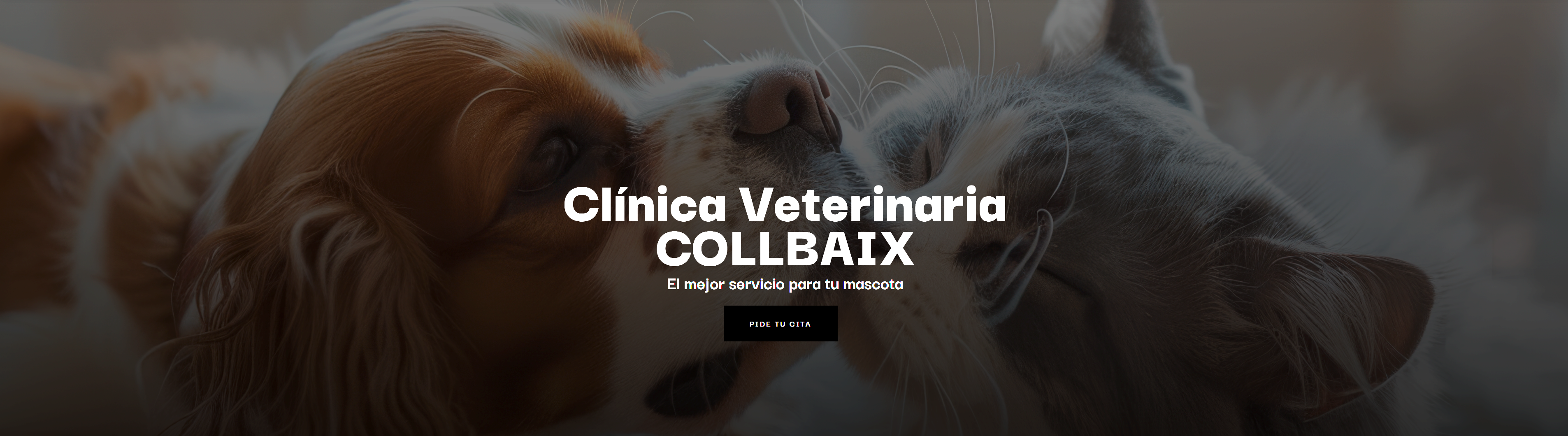This screenshot has width=1568, height=436.
Task: Click the subtitle El mejor servicio para tu mascota
Action: (785, 284)
